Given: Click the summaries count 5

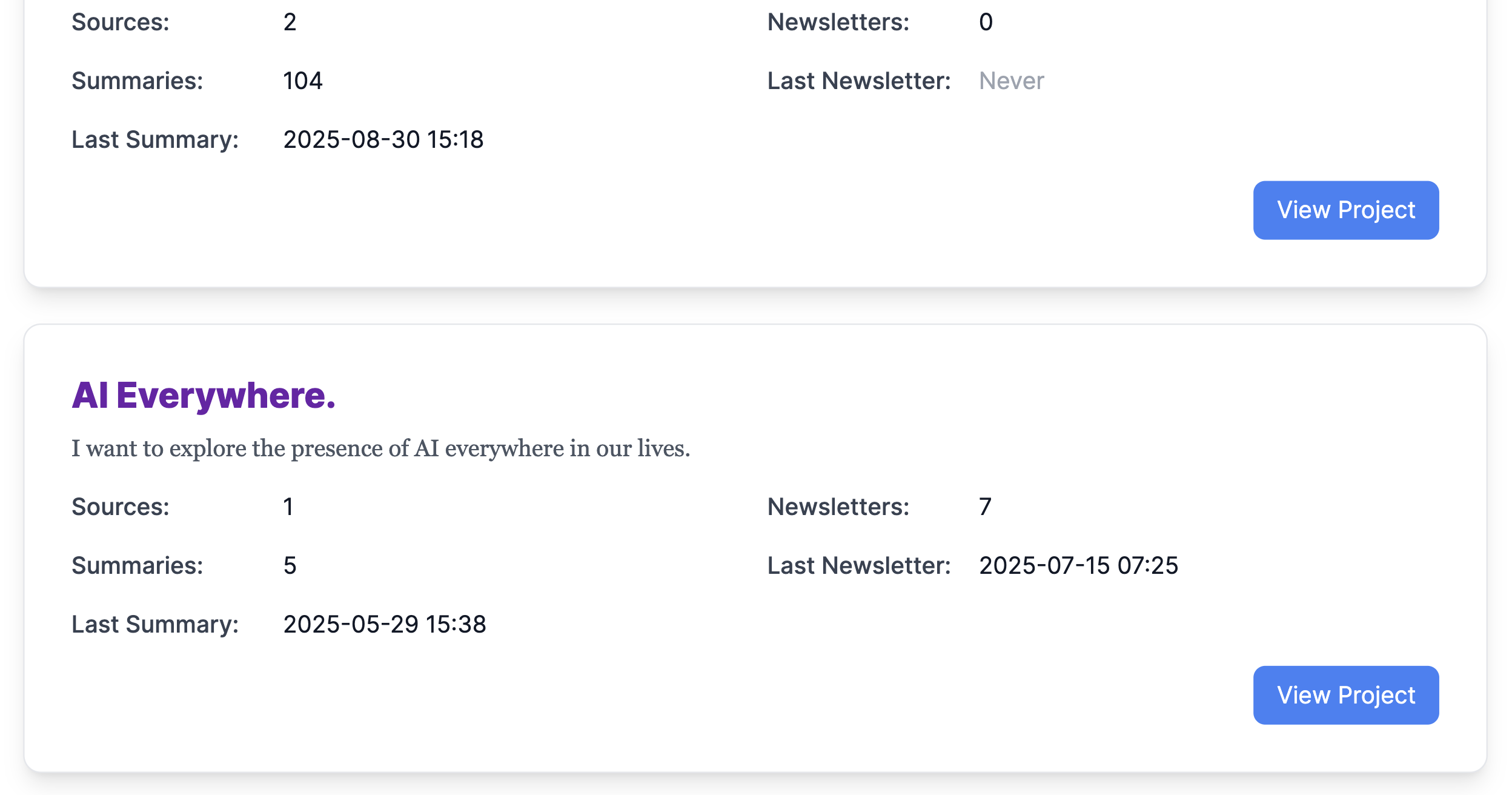Looking at the screenshot, I should tap(290, 565).
